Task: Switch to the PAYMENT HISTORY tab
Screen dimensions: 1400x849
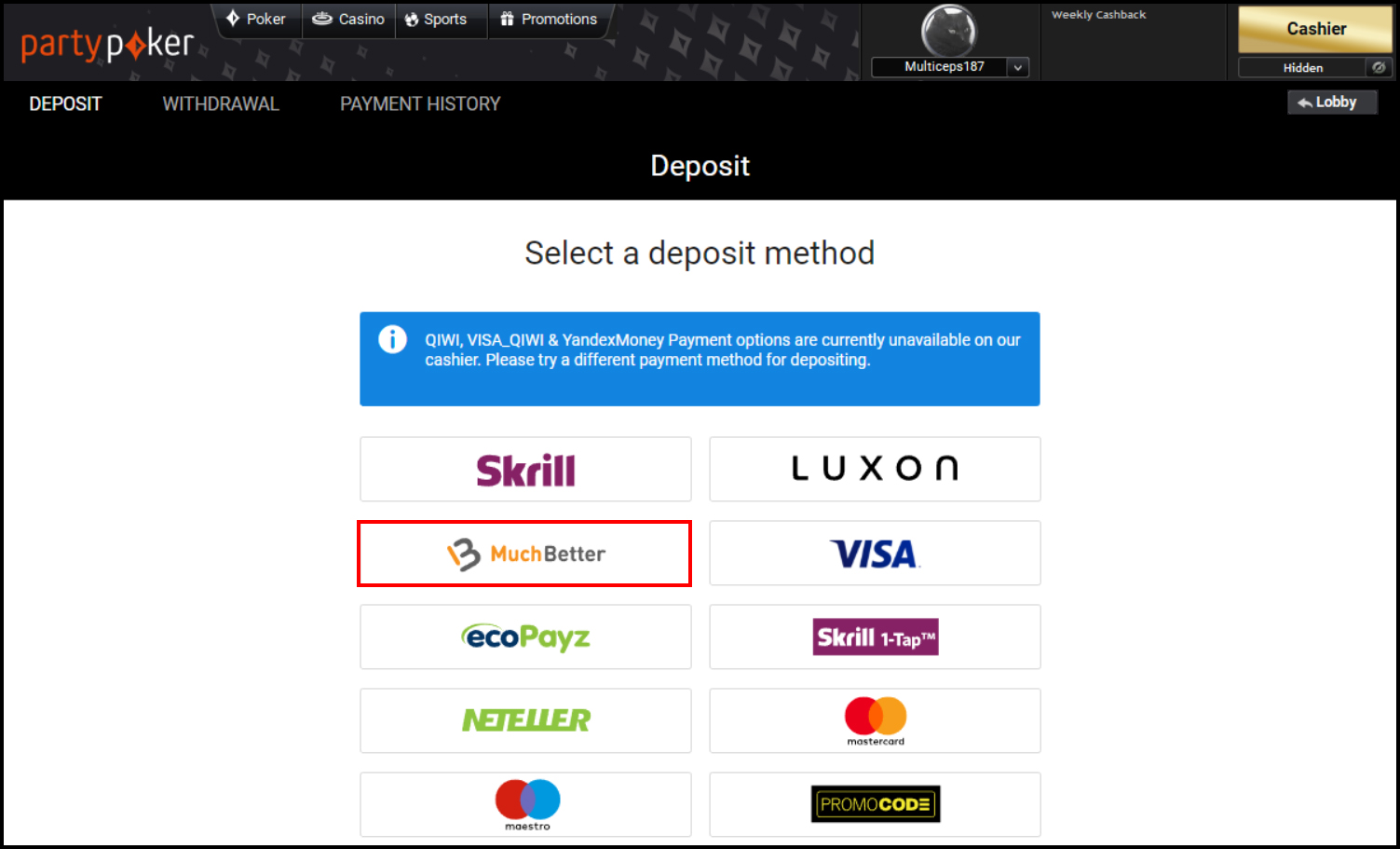Action: [420, 104]
